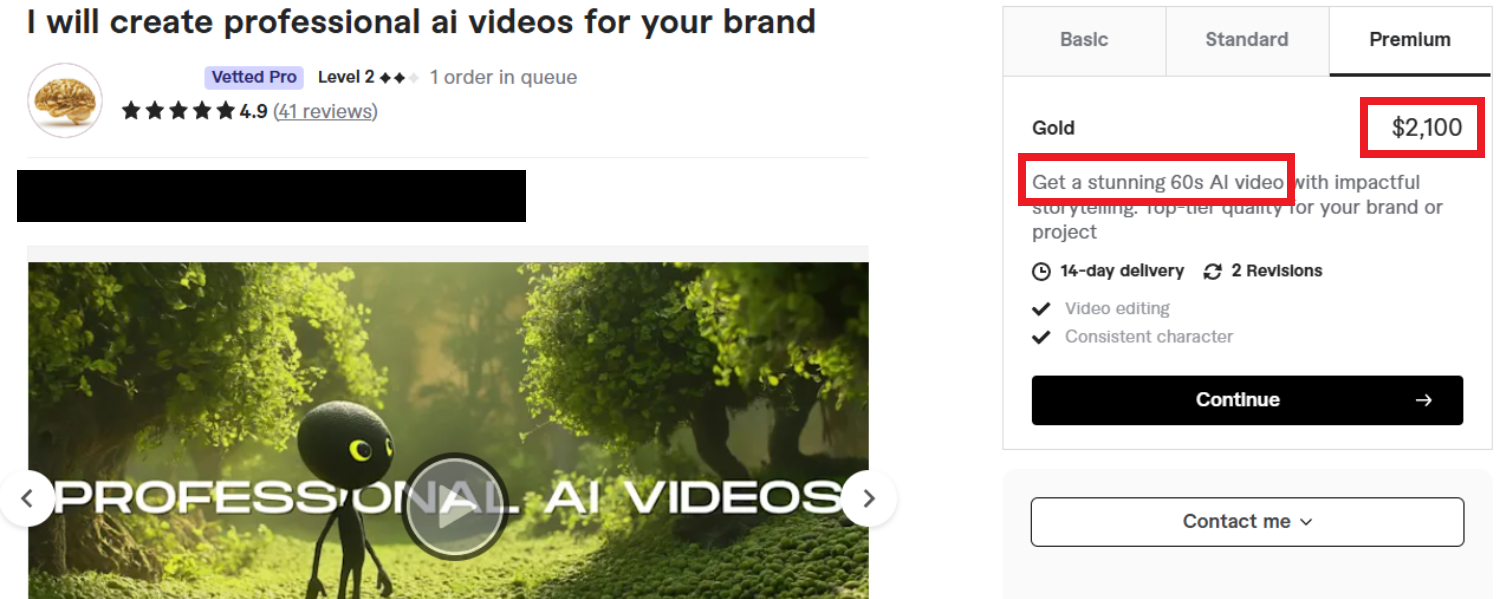Image resolution: width=1500 pixels, height=599 pixels.
Task: Click the Video editing checkmark
Action: 1041,308
